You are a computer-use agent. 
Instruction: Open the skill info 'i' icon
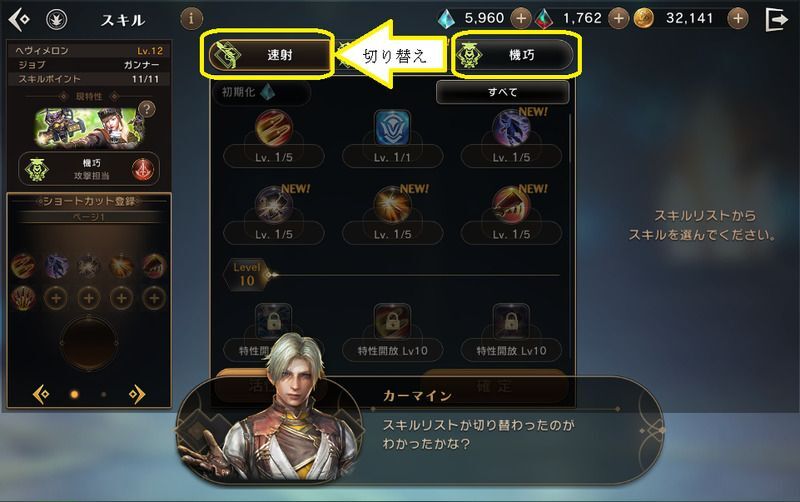pos(191,19)
